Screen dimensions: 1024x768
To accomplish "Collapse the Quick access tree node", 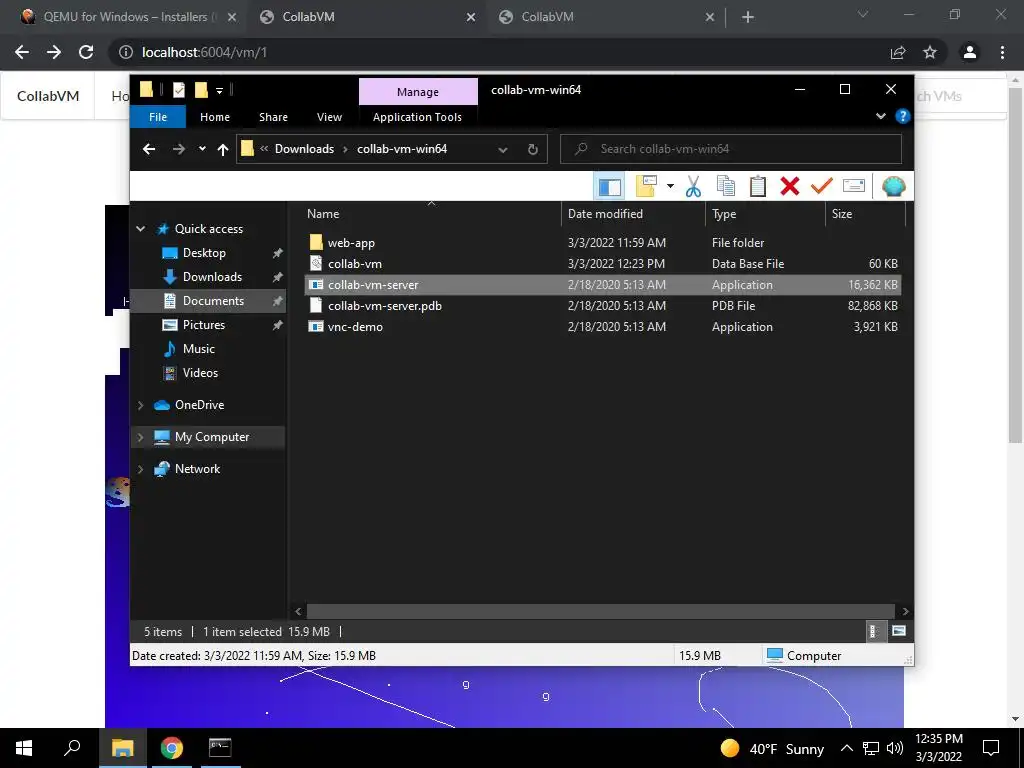I will tap(140, 229).
